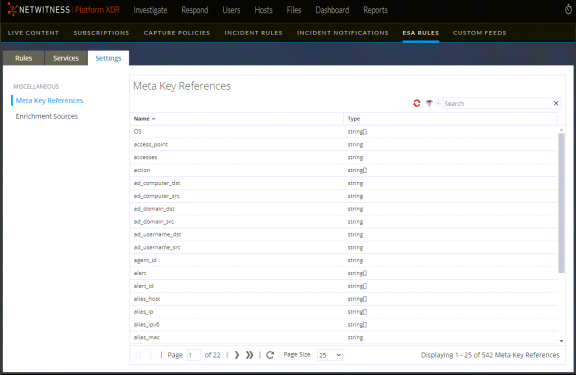The width and height of the screenshot is (576, 375).
Task: Click the first page double arrow
Action: (138, 355)
